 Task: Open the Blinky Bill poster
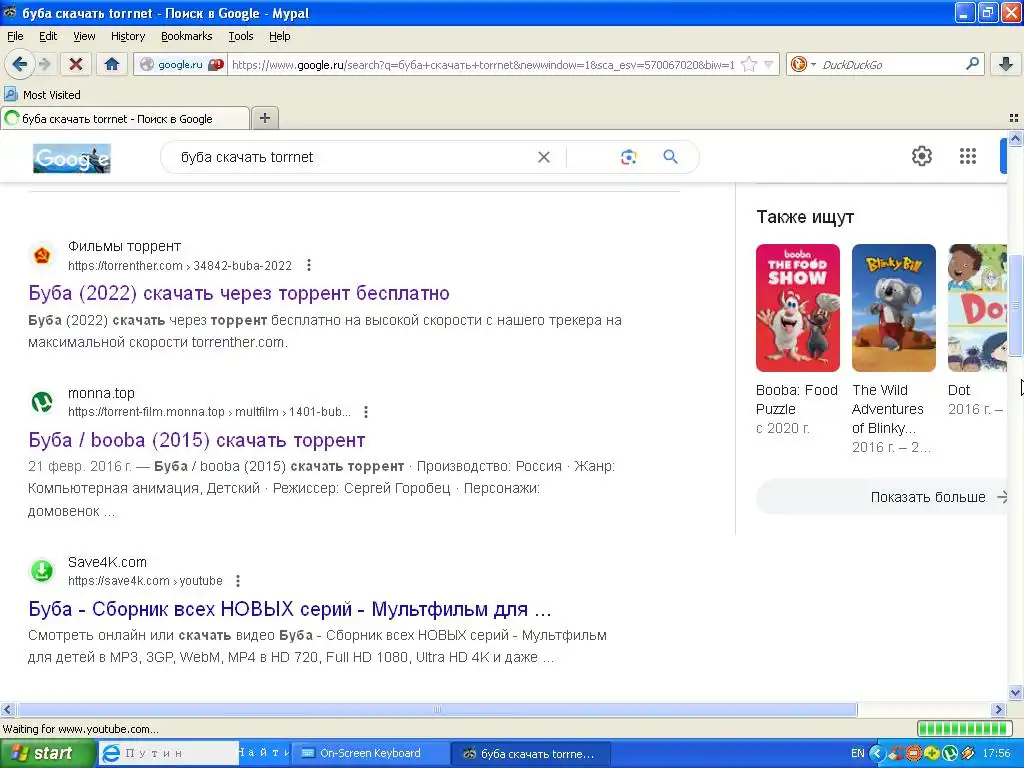click(893, 308)
